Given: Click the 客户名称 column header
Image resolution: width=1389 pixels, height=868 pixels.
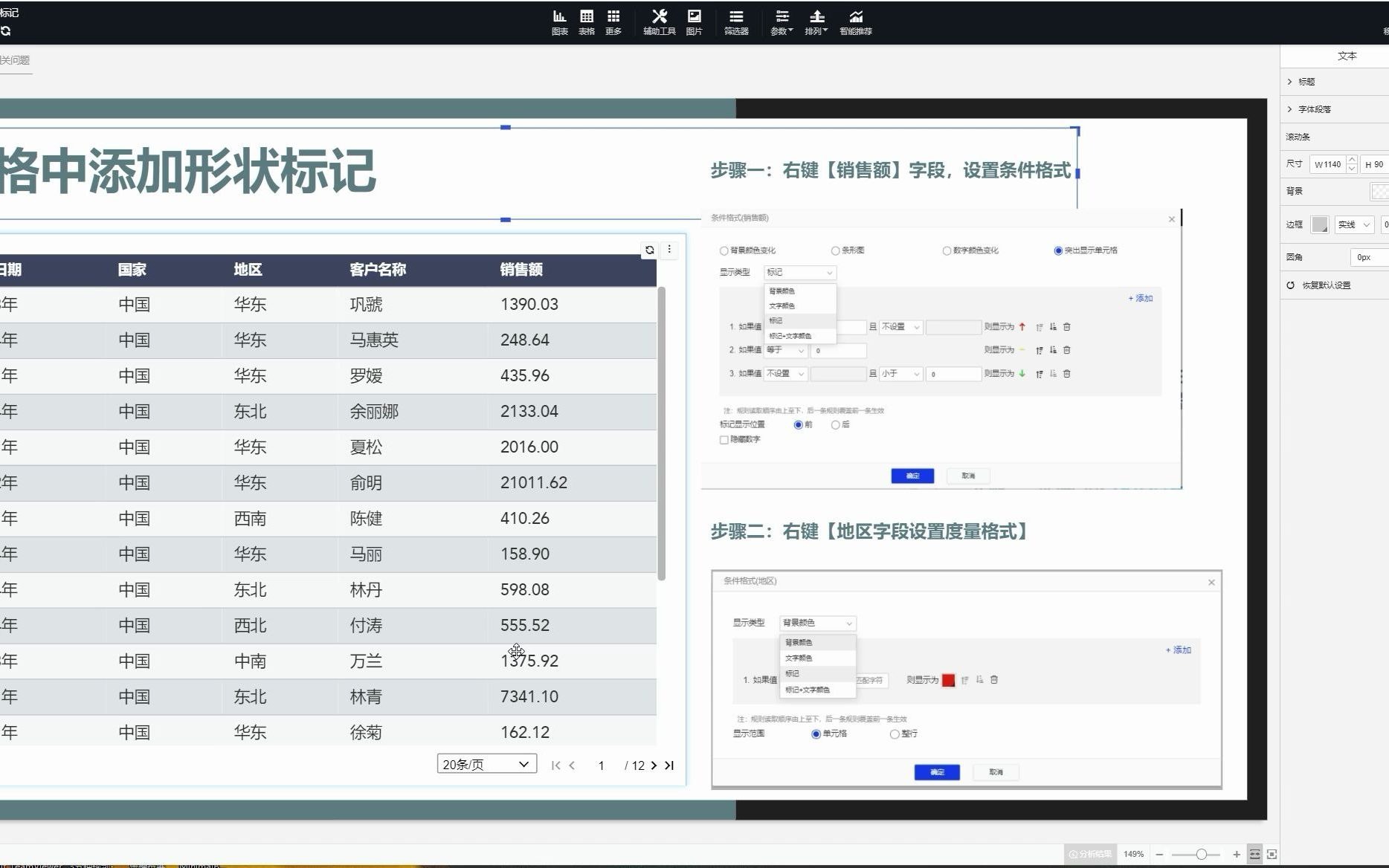Looking at the screenshot, I should point(378,270).
